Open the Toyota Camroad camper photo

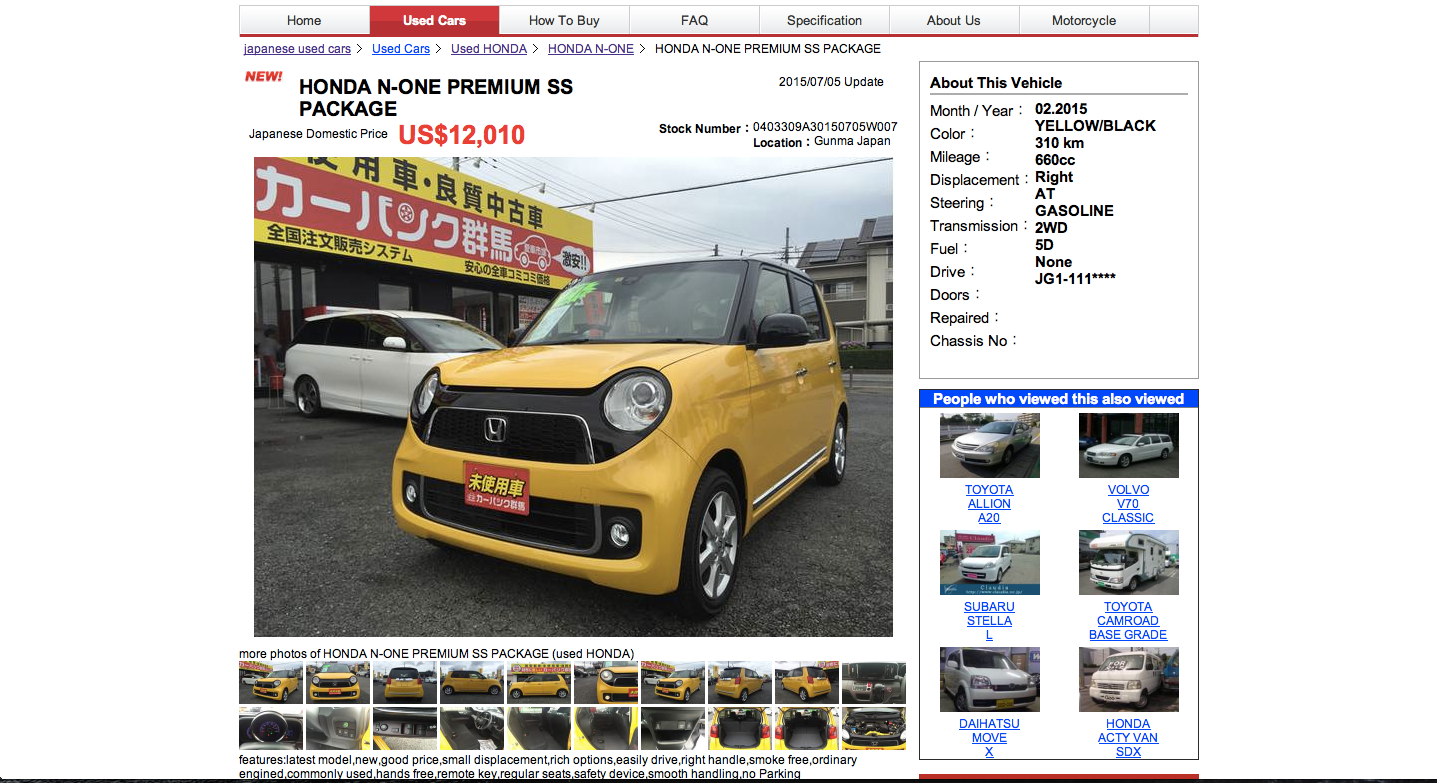coord(1128,563)
